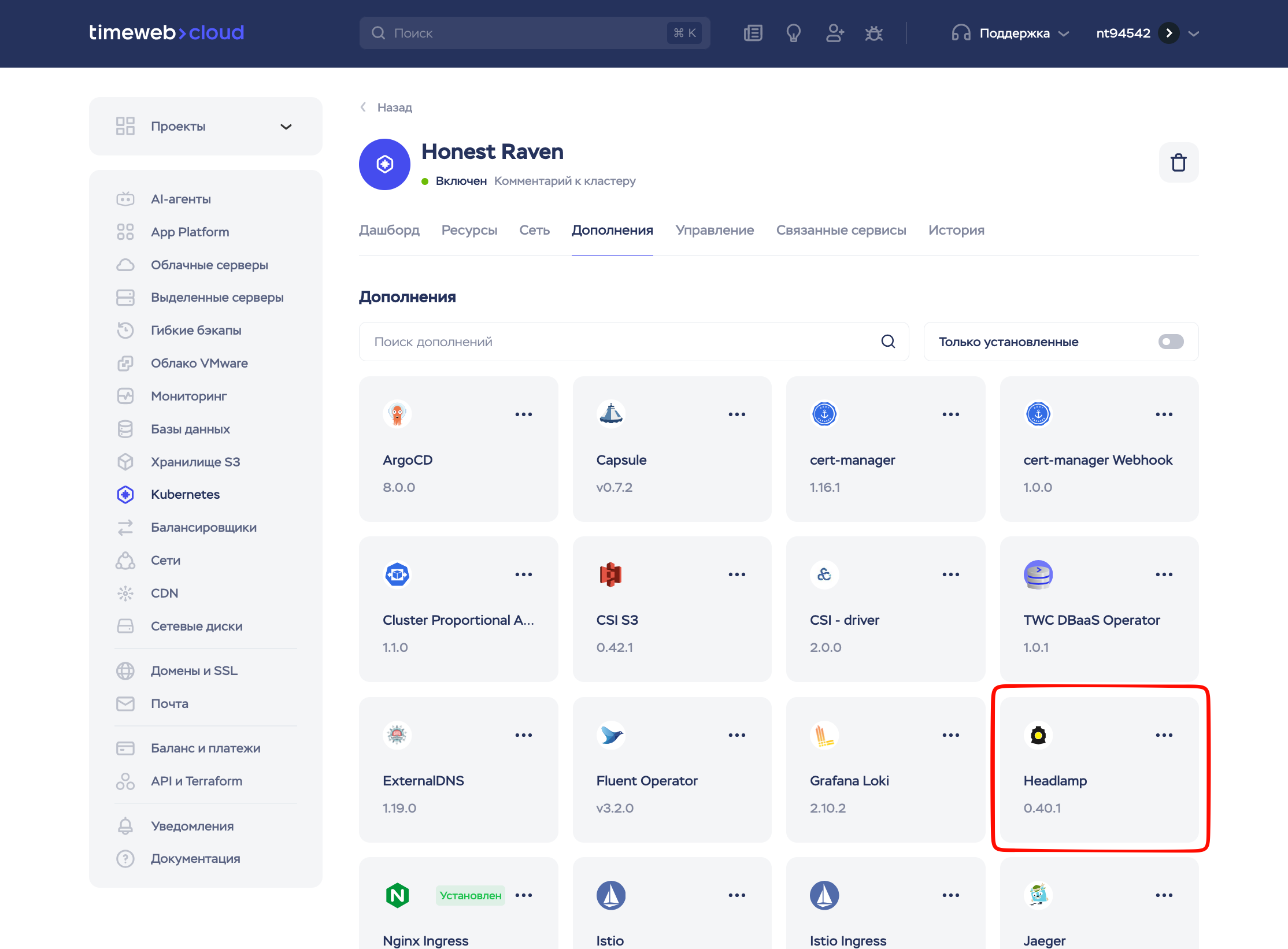This screenshot has height=949, width=1288.
Task: Open Kubernetes in the sidebar
Action: 185,494
